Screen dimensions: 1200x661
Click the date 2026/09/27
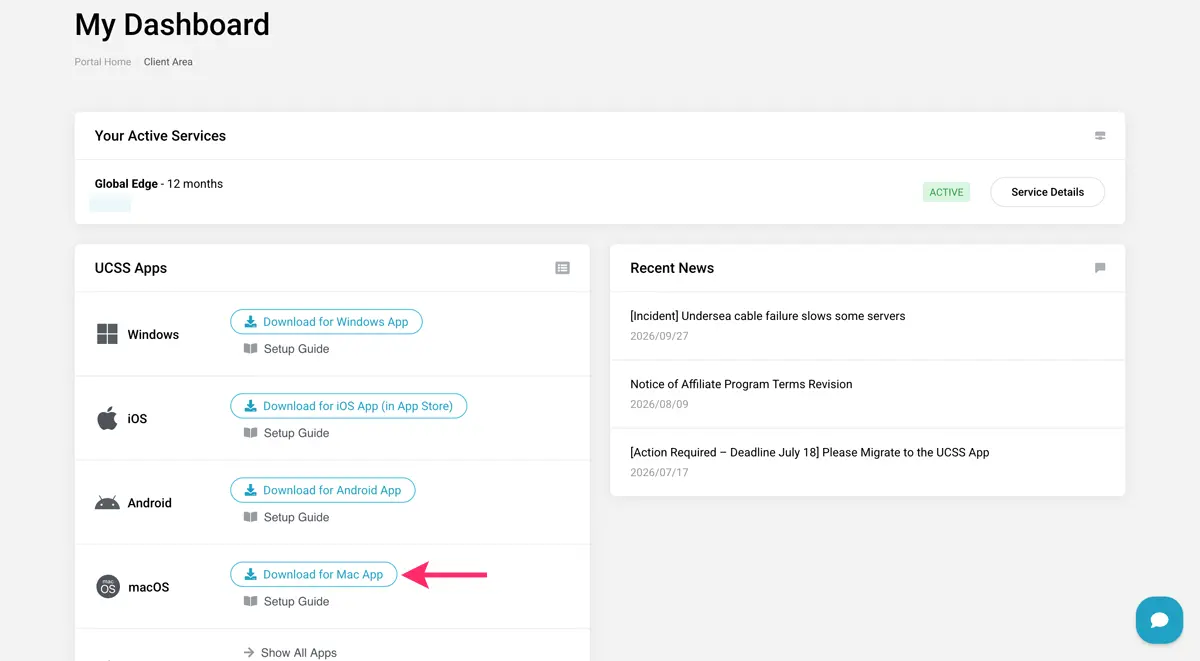659,336
